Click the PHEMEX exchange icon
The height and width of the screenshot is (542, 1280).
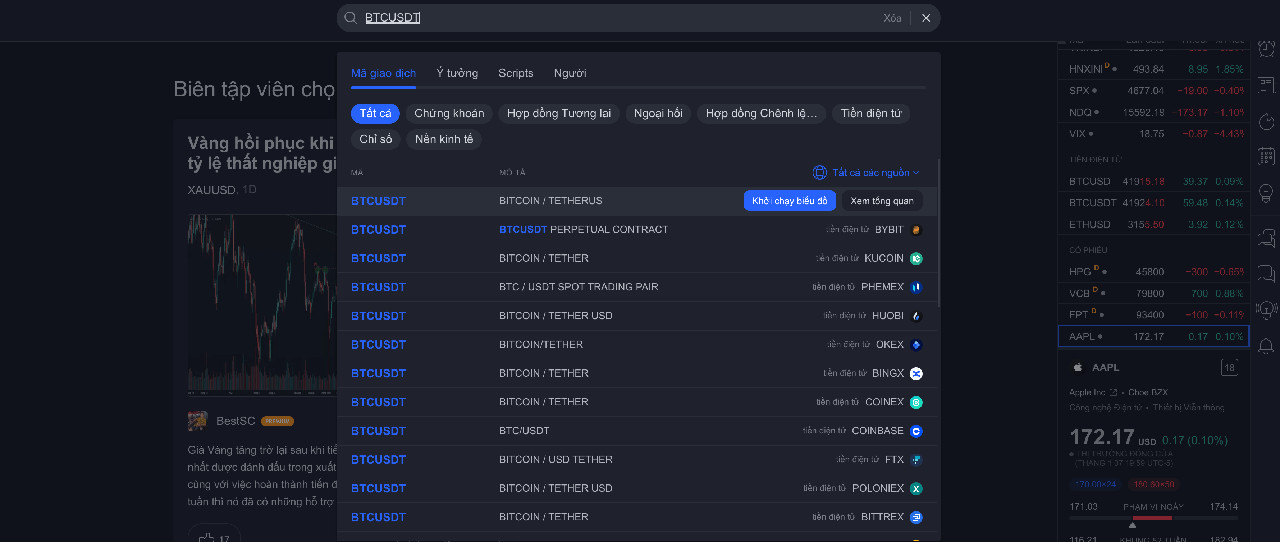[916, 287]
